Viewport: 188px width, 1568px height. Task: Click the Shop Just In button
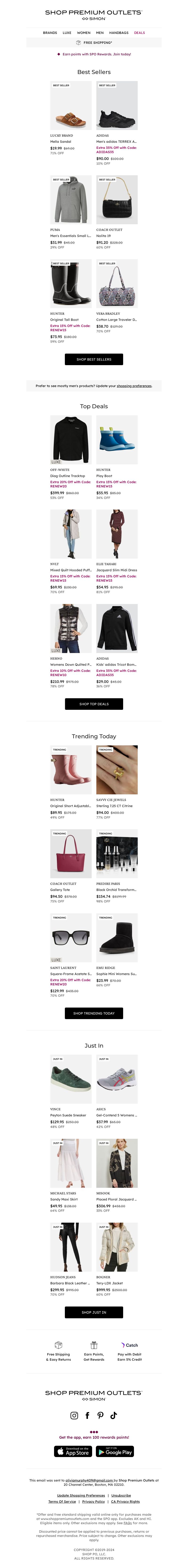point(94,1312)
